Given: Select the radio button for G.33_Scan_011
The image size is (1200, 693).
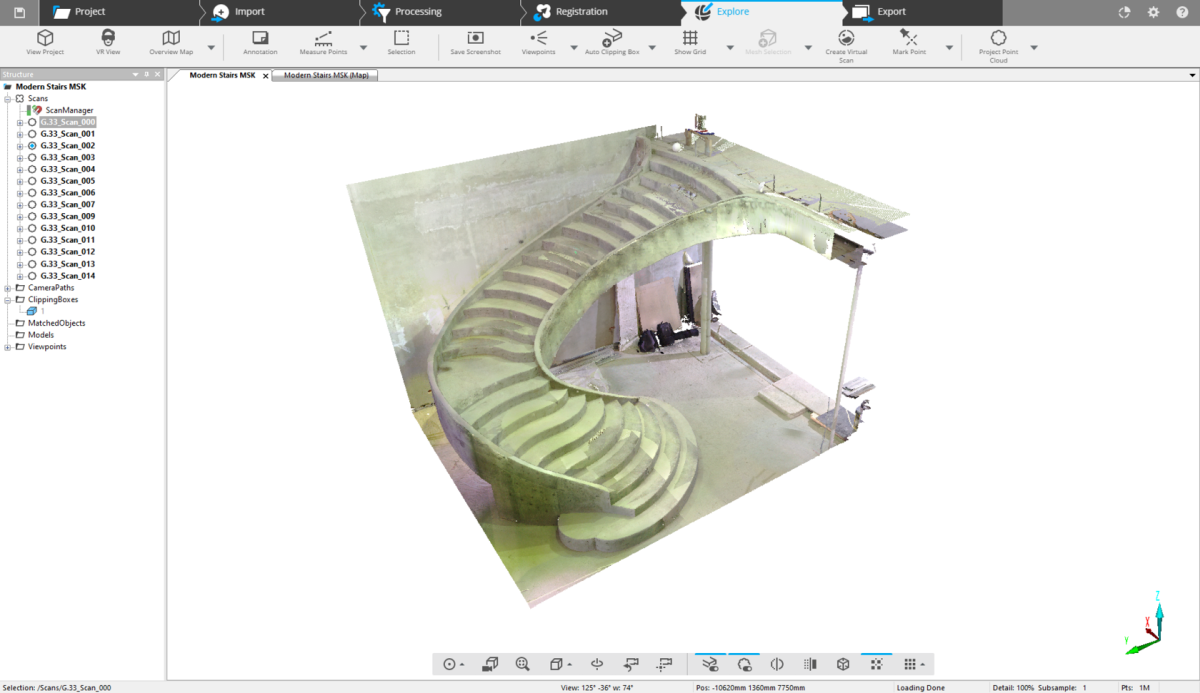Looking at the screenshot, I should [32, 240].
